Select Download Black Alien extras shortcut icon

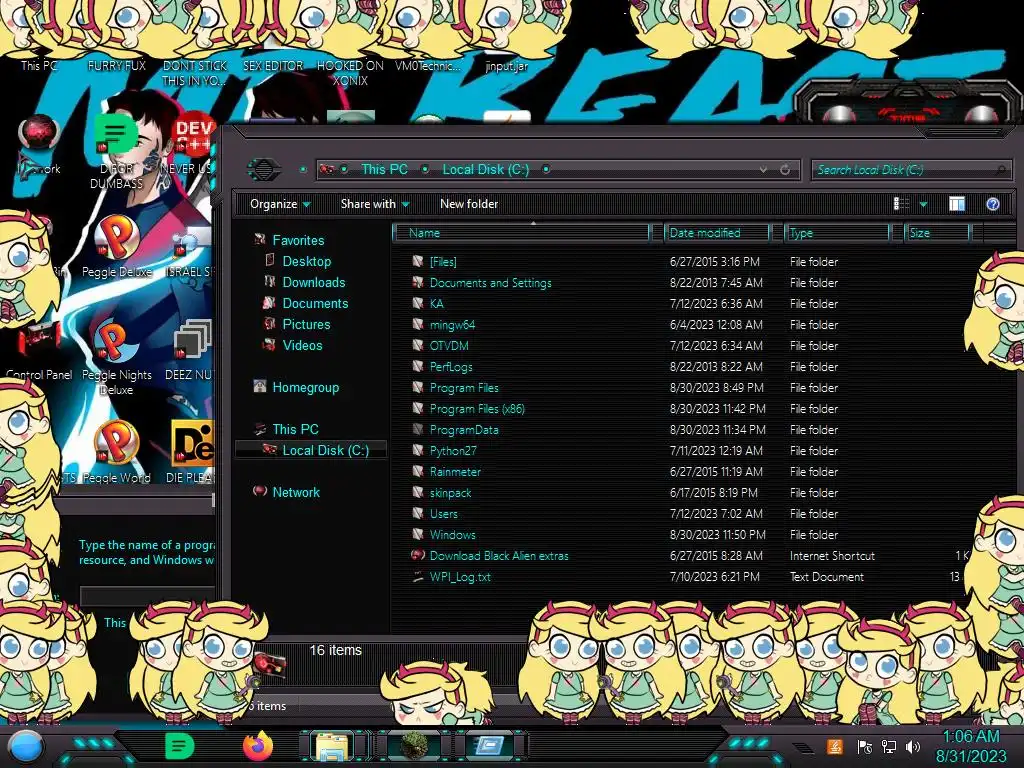tap(418, 555)
